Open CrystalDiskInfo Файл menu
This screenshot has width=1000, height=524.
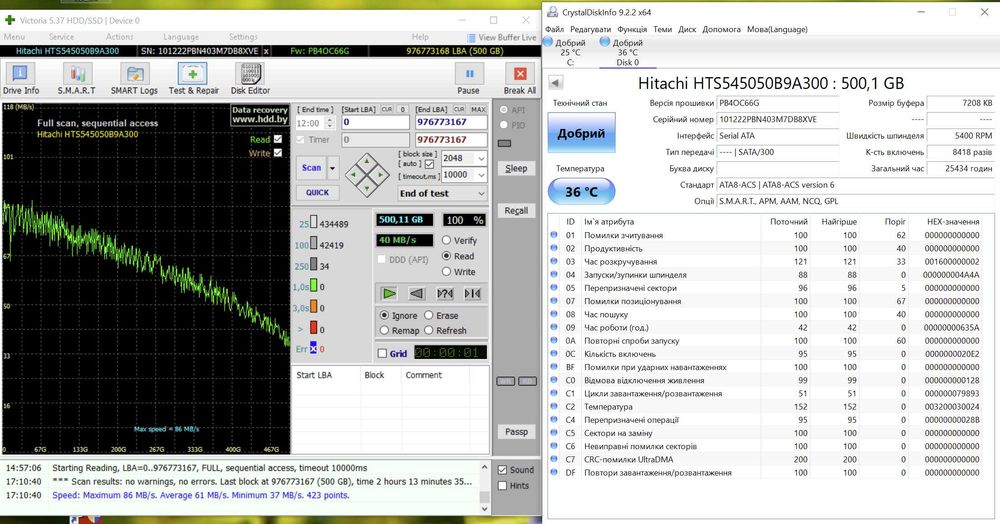[x=554, y=29]
